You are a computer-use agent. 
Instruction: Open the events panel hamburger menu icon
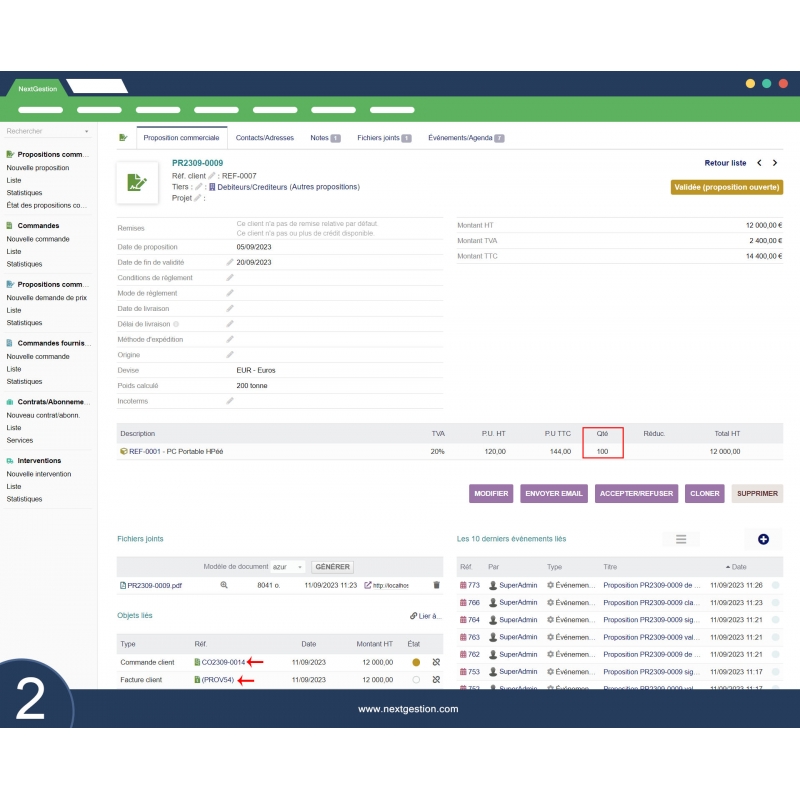(x=680, y=539)
